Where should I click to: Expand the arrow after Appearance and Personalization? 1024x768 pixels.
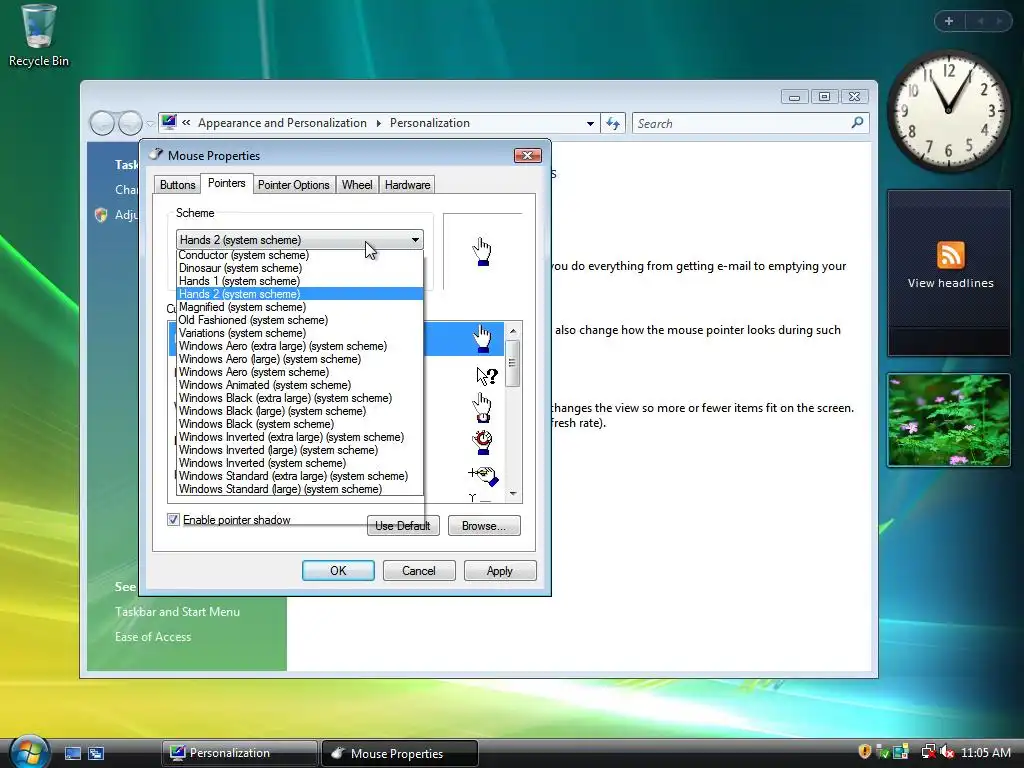coord(378,123)
